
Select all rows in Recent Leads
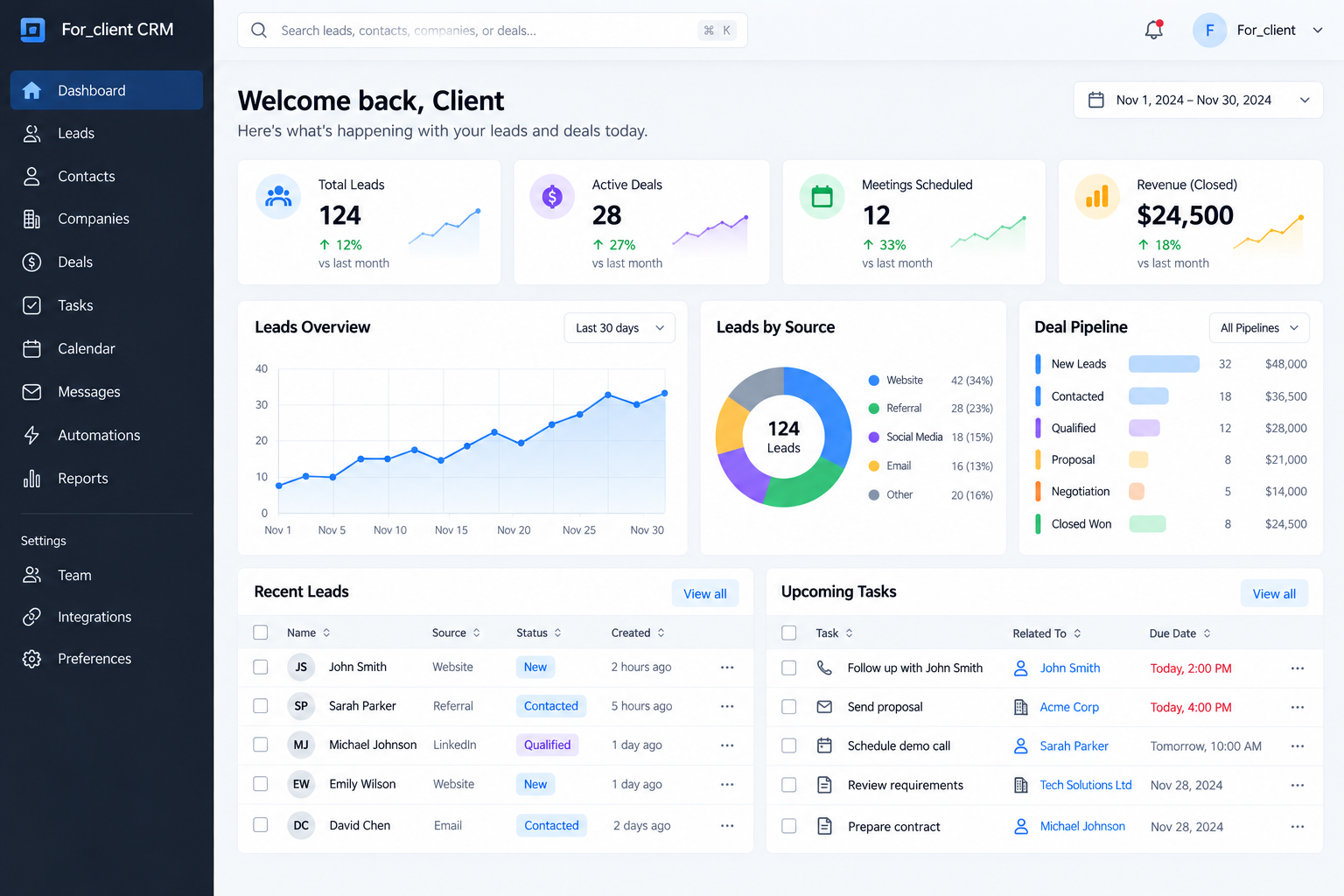pos(261,632)
